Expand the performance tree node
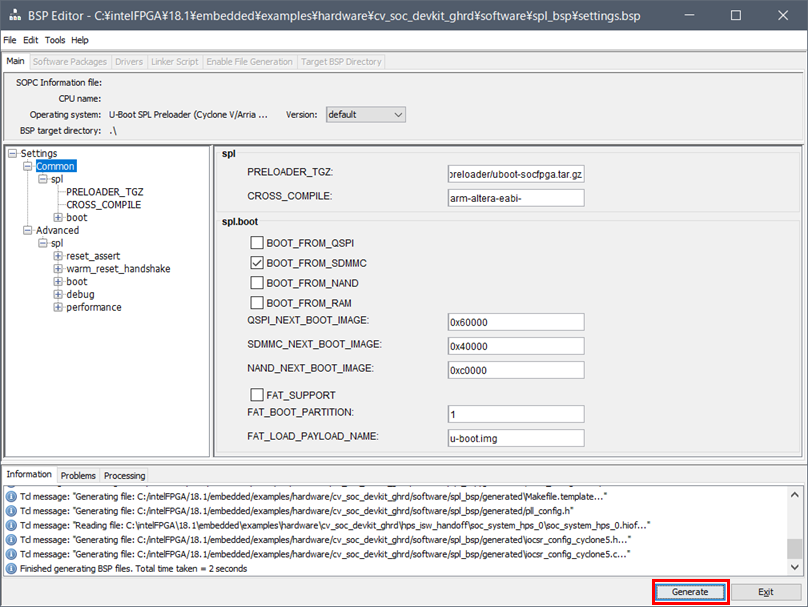 [58, 307]
